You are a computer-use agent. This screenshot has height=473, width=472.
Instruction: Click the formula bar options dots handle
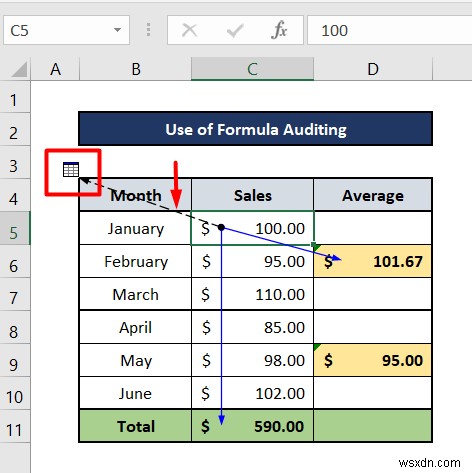149,30
